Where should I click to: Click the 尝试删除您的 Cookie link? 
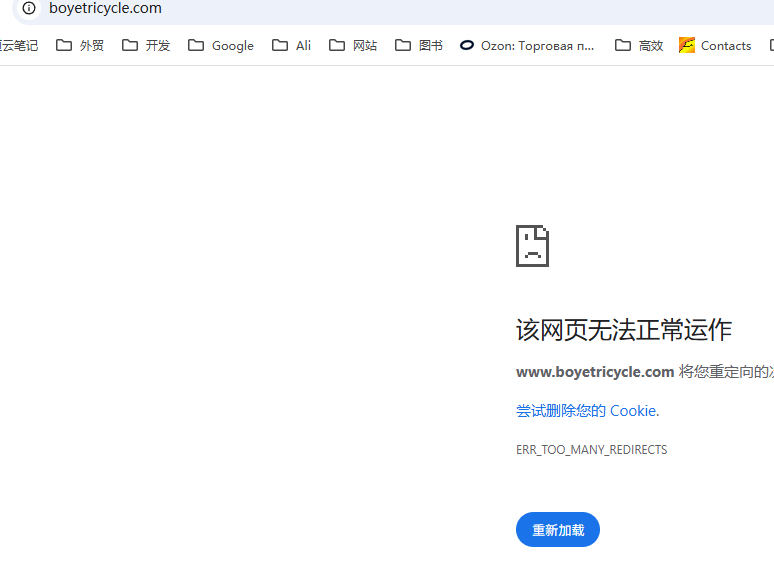click(x=587, y=411)
